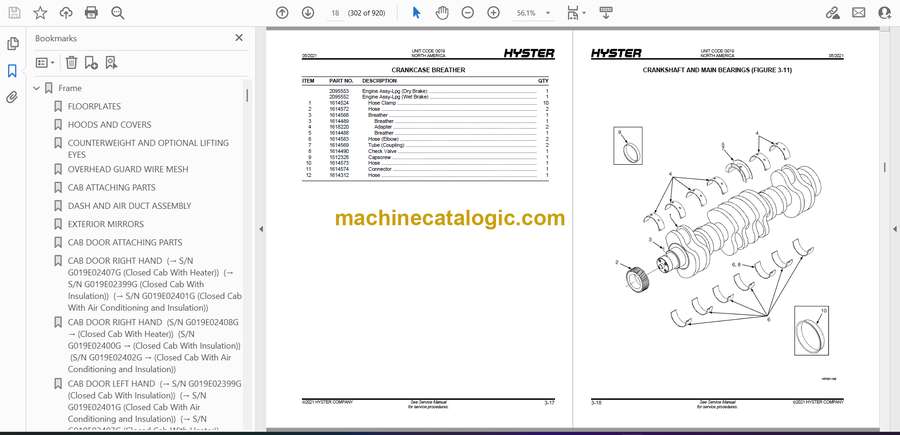Click the Hose Clamp row in parts table
This screenshot has width=900, height=435.
pyautogui.click(x=425, y=103)
